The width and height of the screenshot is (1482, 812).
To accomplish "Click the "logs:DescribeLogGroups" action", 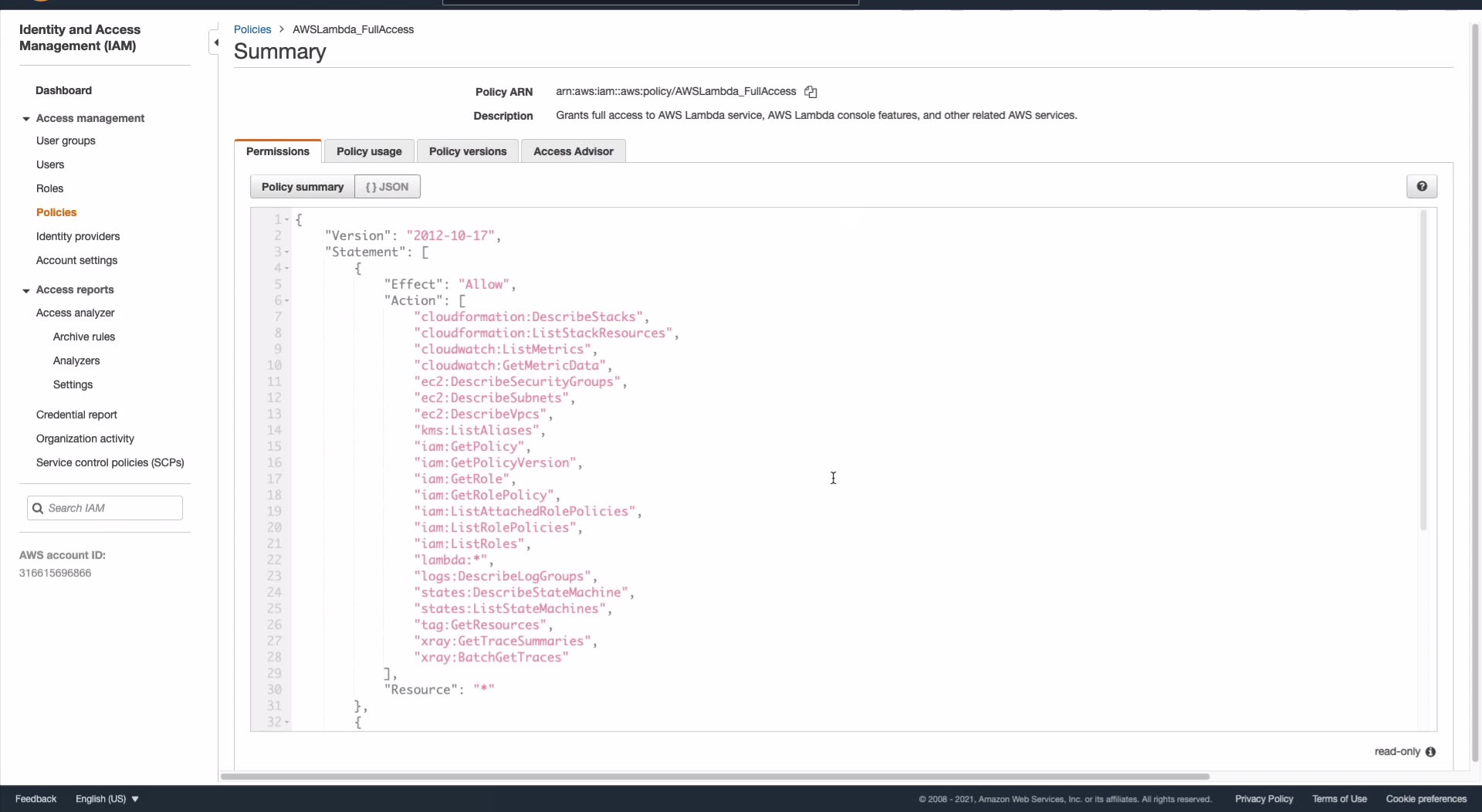I will tap(502, 577).
